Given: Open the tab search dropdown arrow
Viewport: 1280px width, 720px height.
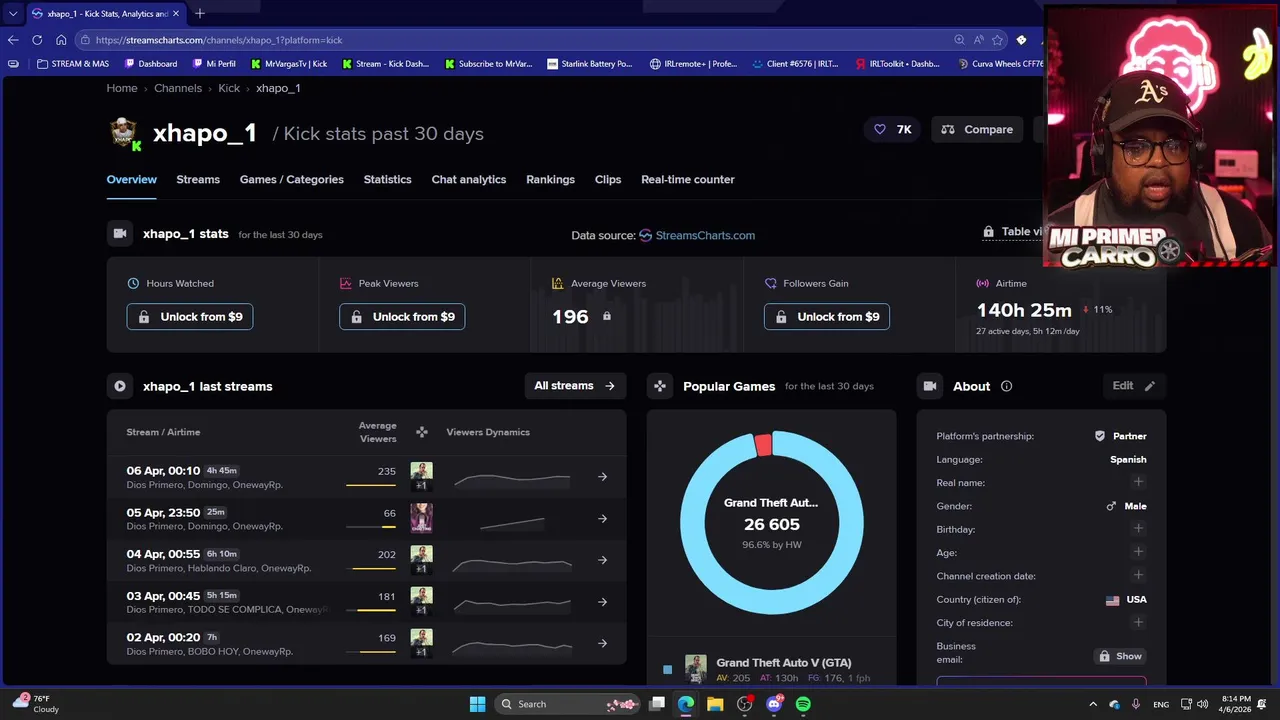Looking at the screenshot, I should pyautogui.click(x=13, y=14).
